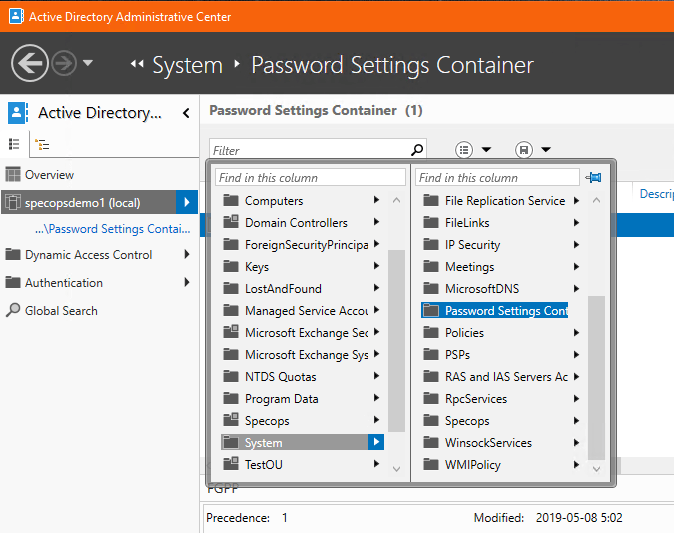Switch to tree view tab in navigation pane
Screen dimensions: 674x533
tap(42, 144)
